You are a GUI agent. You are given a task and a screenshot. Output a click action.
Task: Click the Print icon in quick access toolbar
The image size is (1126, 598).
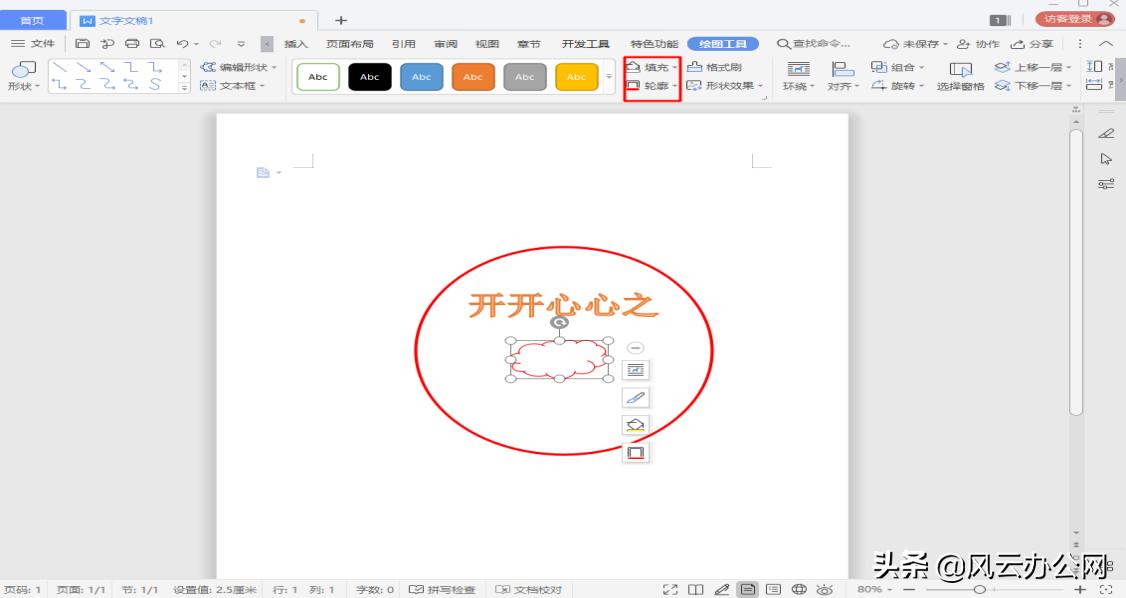[x=132, y=44]
